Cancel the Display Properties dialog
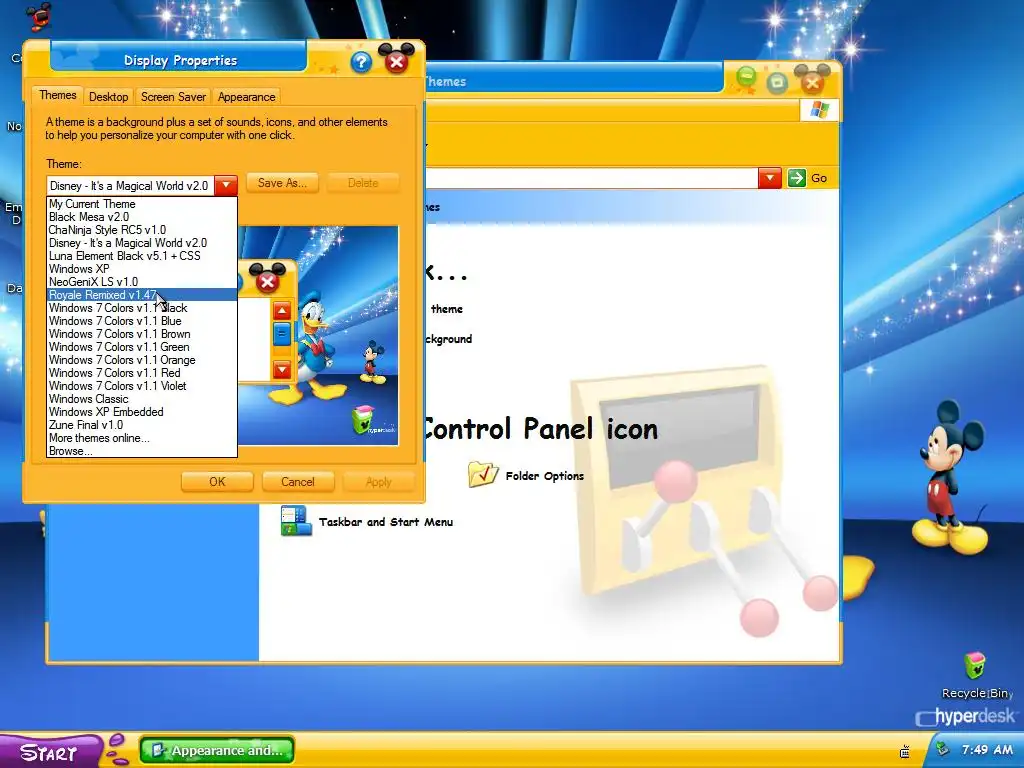 pos(298,482)
